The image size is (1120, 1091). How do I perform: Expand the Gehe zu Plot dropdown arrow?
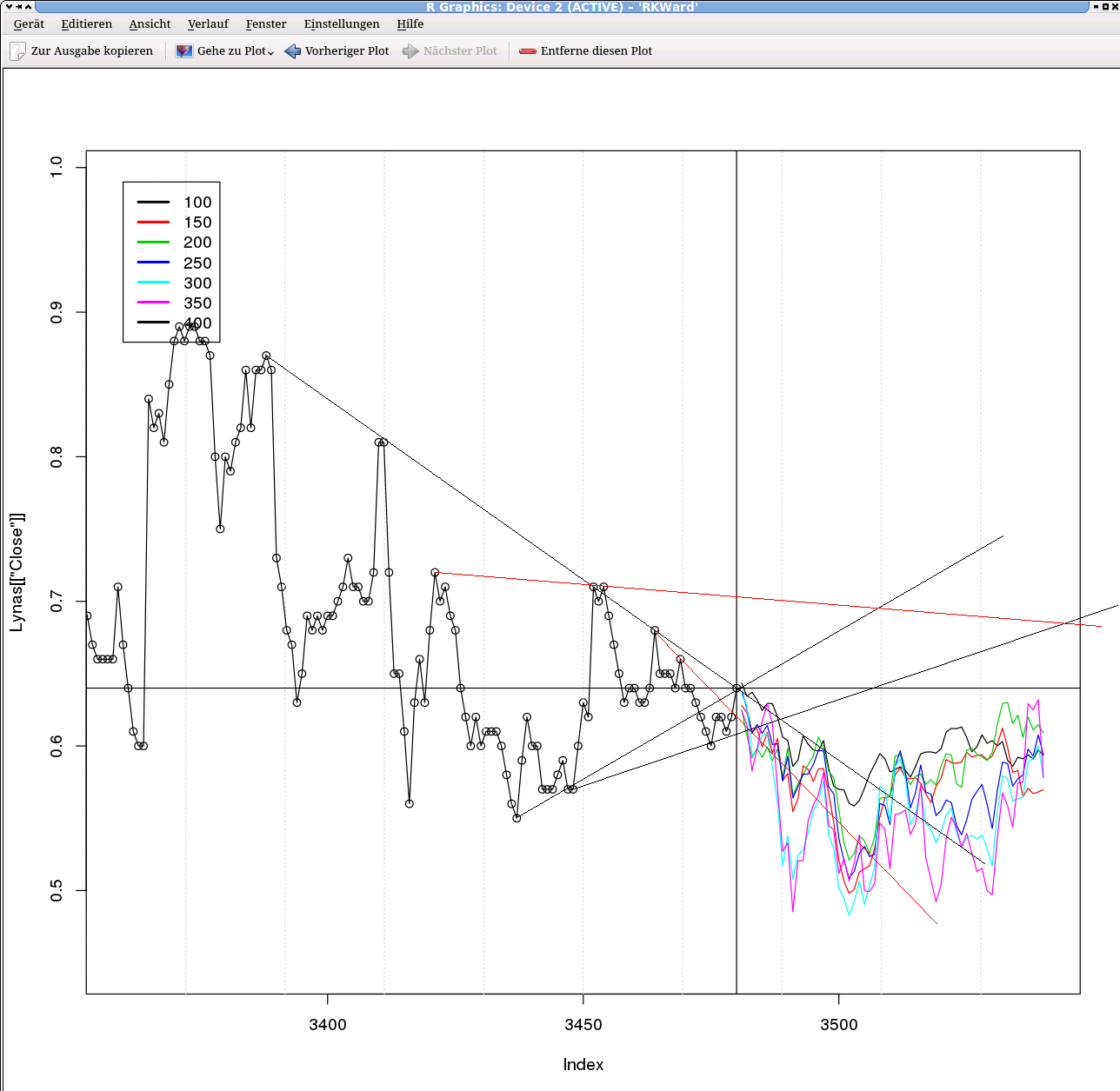(x=270, y=52)
